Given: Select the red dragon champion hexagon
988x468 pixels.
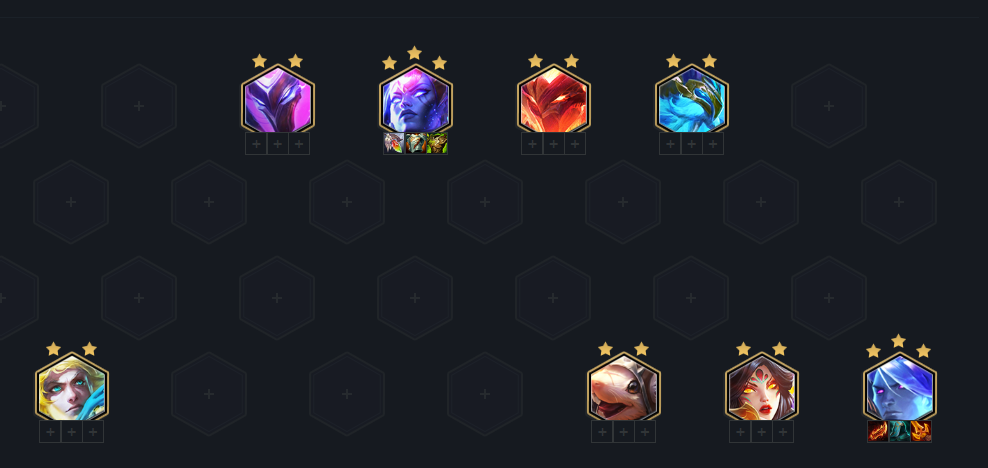Looking at the screenshot, I should click(554, 101).
